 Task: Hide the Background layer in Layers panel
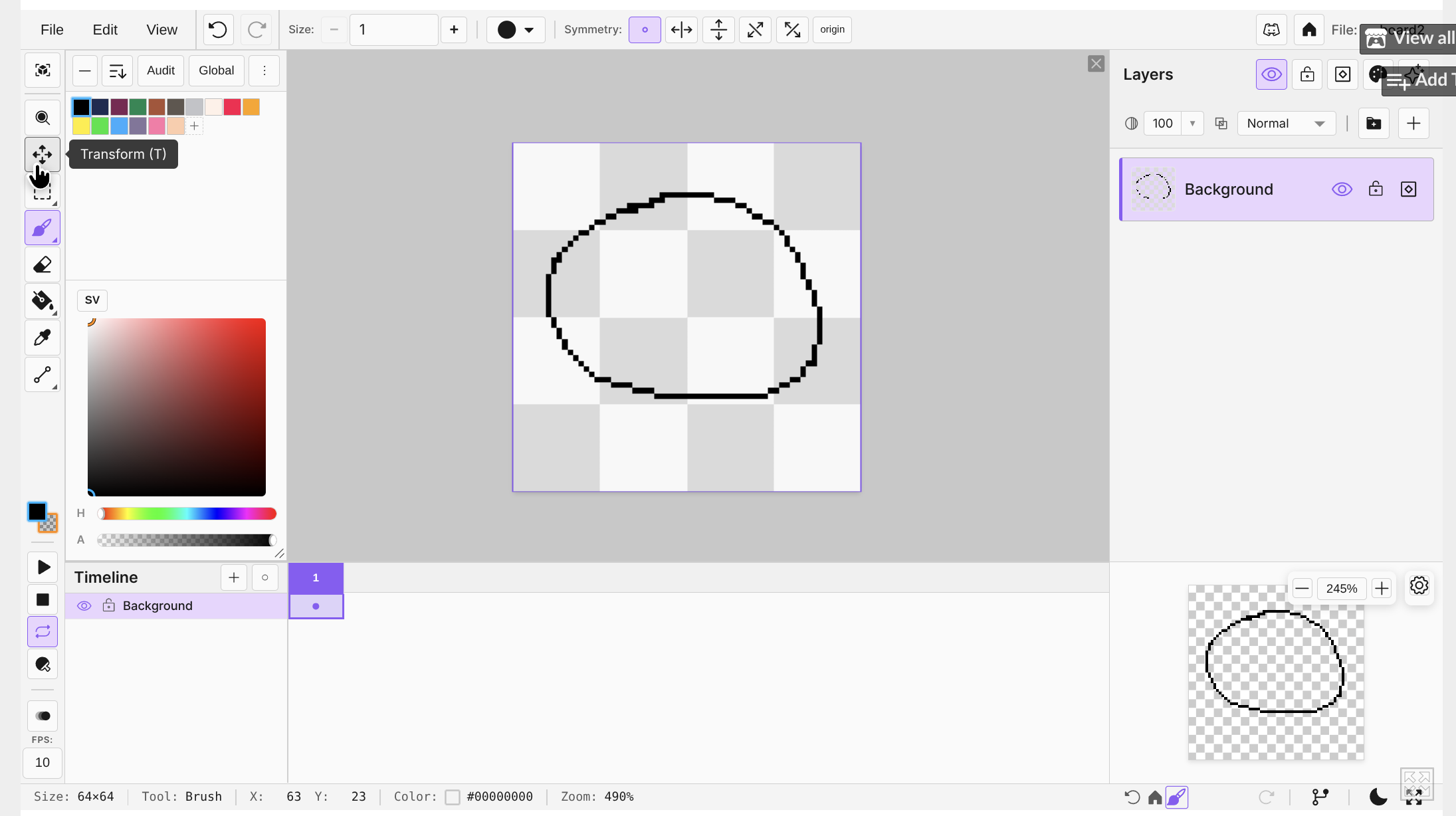point(1342,189)
